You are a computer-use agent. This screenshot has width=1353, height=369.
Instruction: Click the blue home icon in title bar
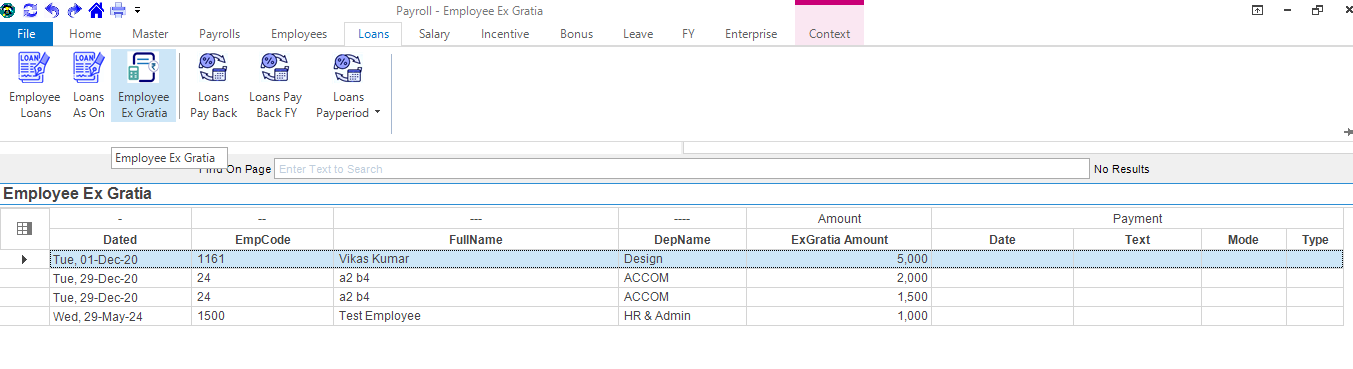click(x=96, y=10)
